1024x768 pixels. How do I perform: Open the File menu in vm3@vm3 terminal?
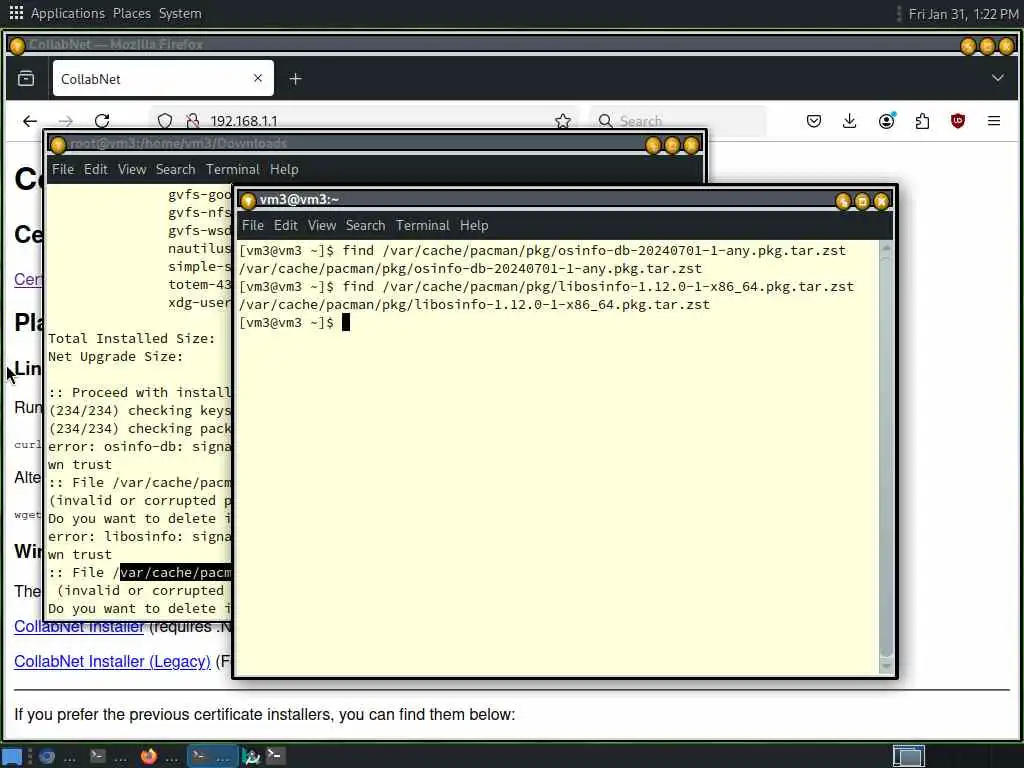click(253, 225)
